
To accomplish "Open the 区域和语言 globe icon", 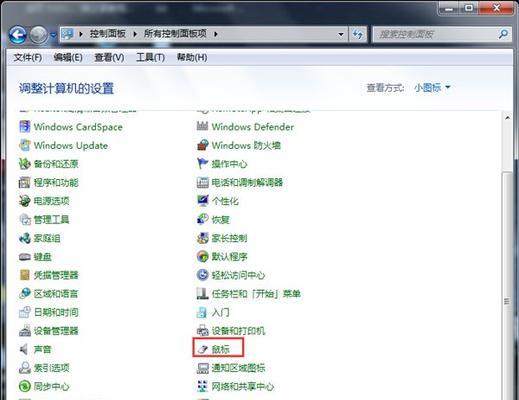I will click(25, 294).
